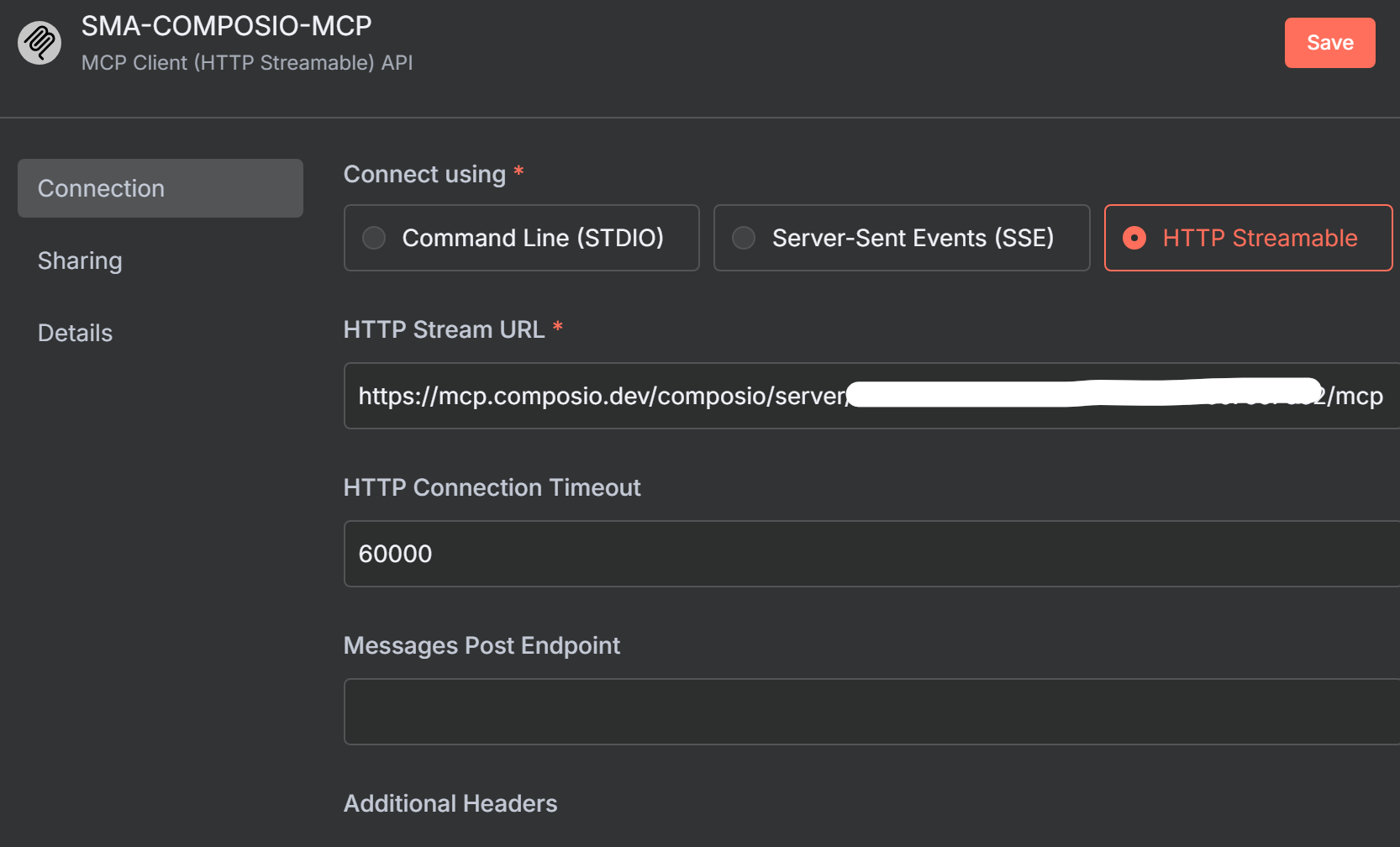
Task: Select Command Line (STDIO) option
Action: [x=521, y=238]
